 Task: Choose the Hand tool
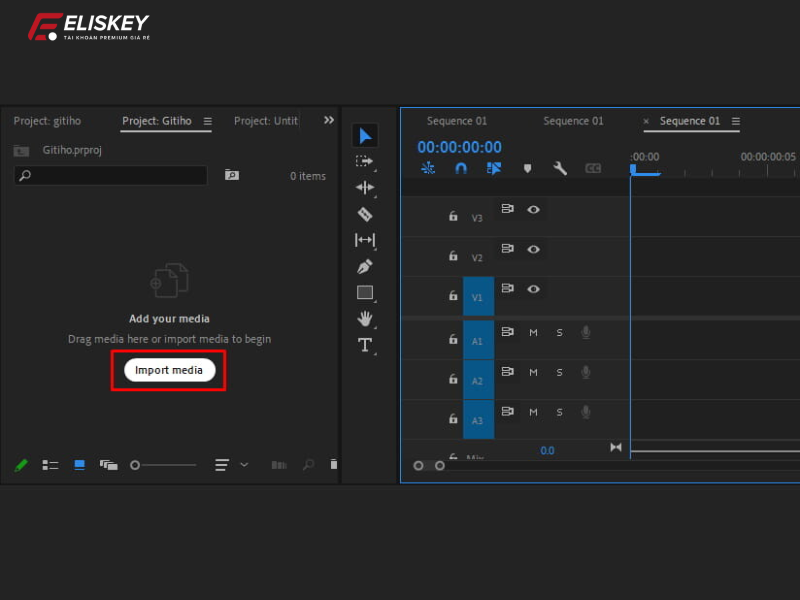(x=365, y=319)
